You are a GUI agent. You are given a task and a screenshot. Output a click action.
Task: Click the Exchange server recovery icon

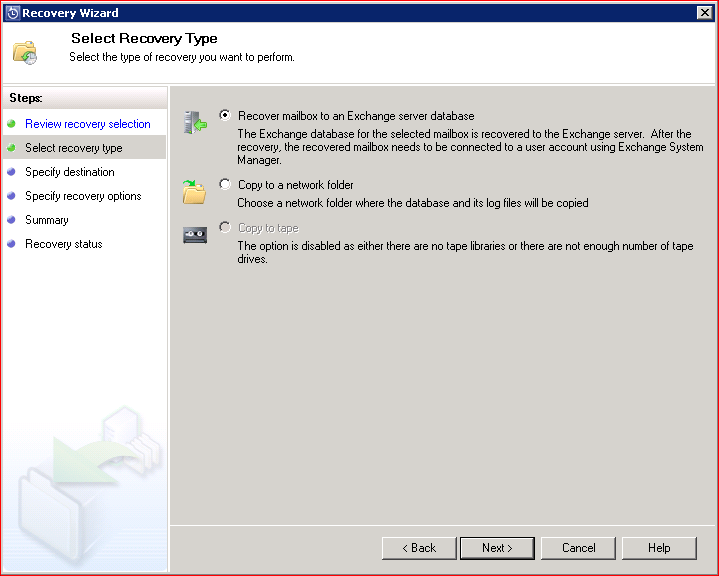point(194,123)
